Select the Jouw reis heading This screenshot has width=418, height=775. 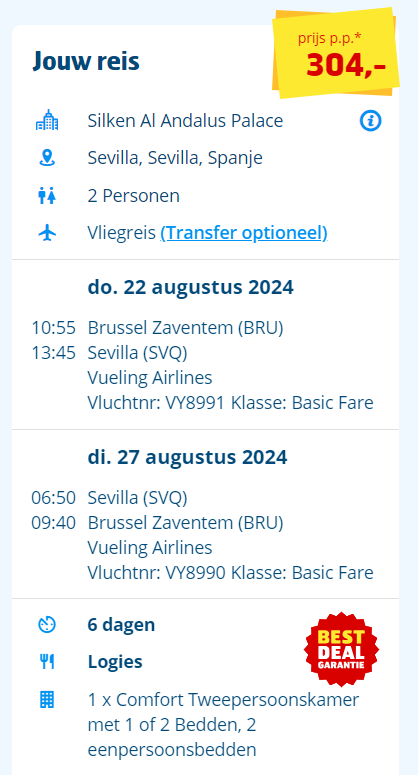click(86, 61)
